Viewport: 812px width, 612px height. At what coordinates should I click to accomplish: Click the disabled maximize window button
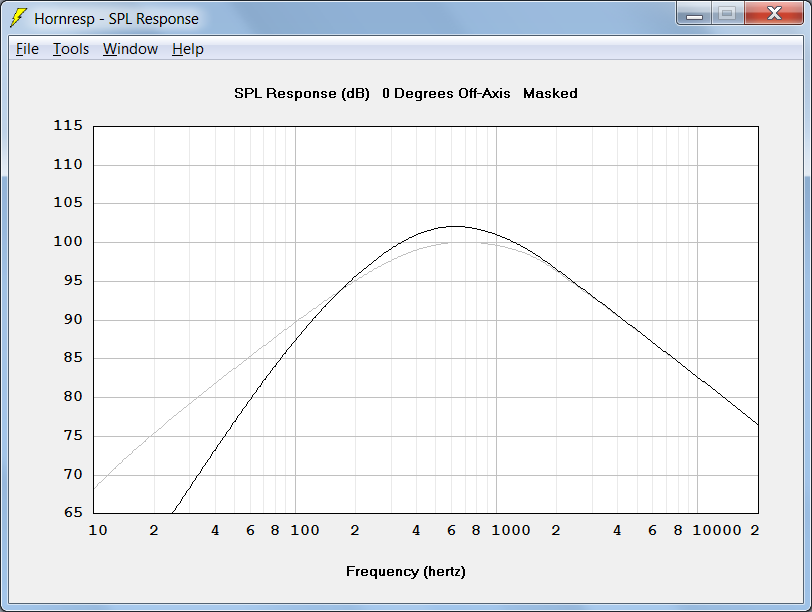tap(728, 13)
